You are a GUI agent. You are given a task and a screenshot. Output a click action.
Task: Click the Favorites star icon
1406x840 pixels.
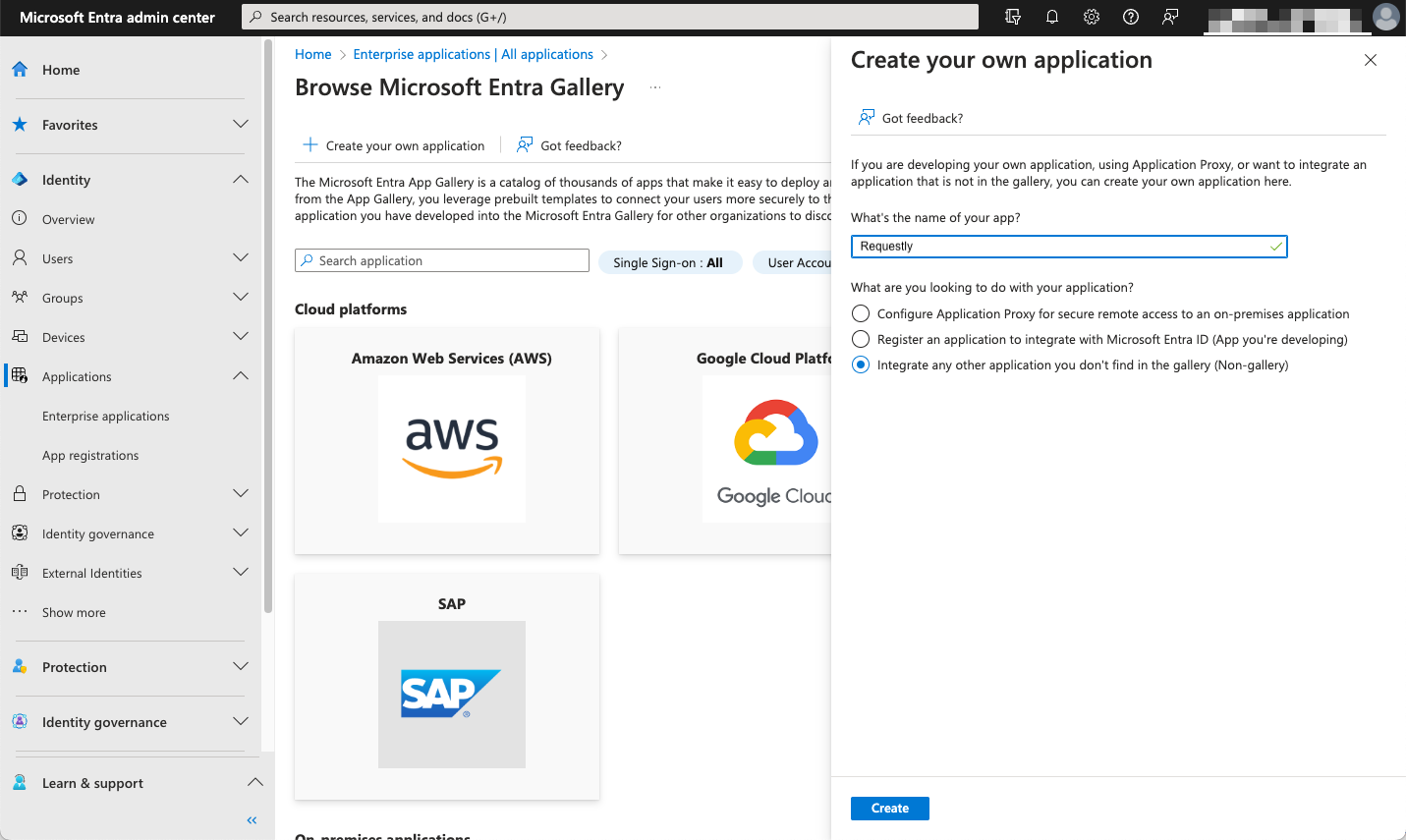click(x=20, y=125)
